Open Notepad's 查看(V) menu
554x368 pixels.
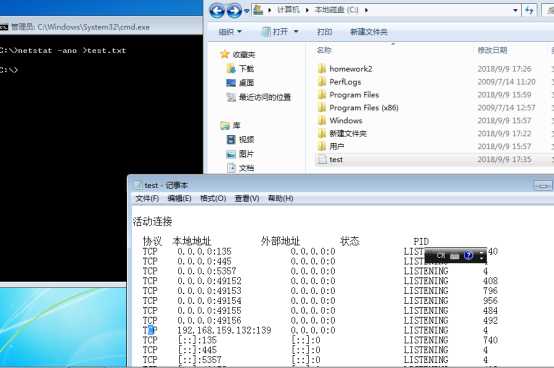247,198
